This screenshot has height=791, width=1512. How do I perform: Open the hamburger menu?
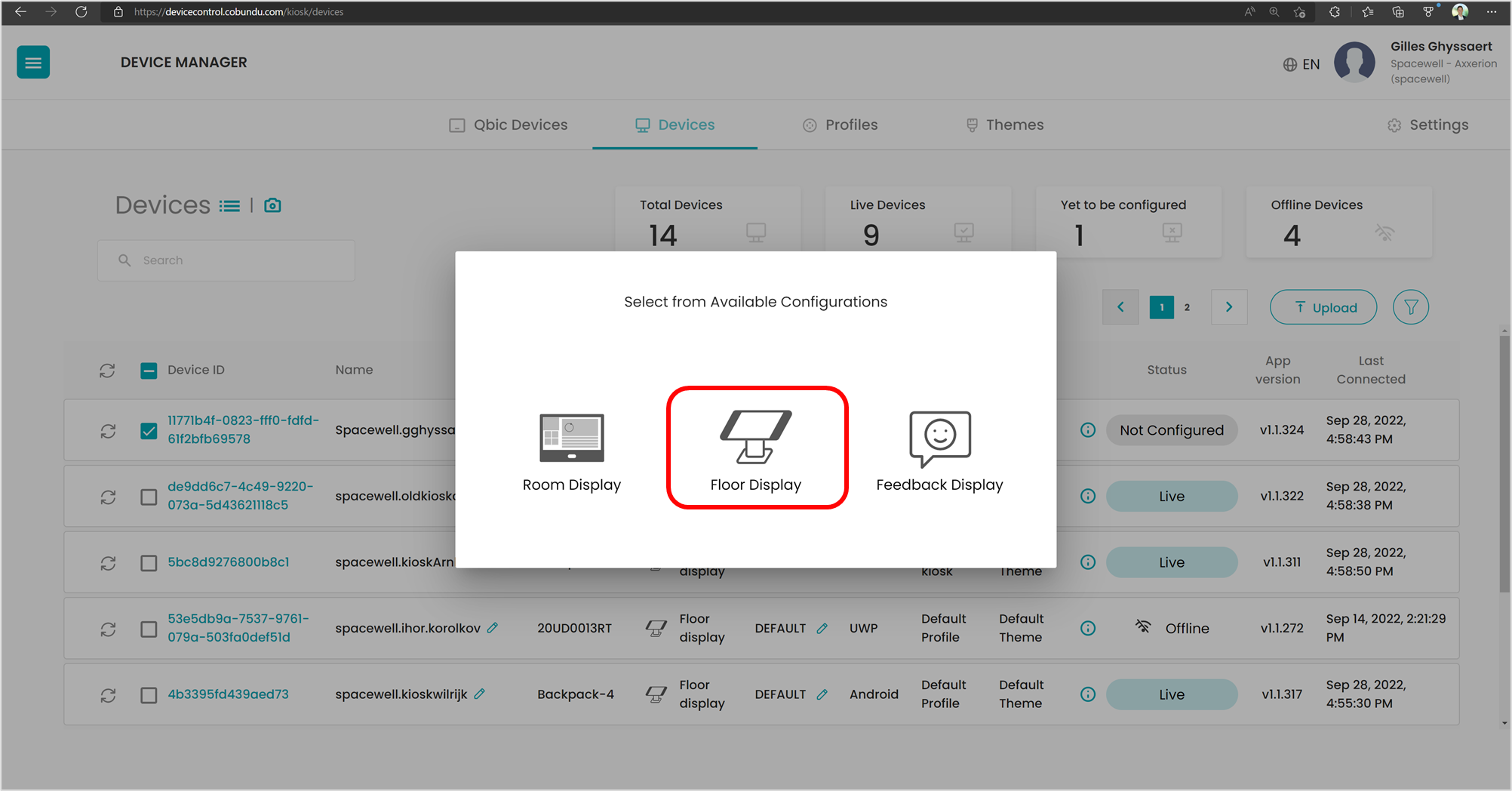click(33, 63)
